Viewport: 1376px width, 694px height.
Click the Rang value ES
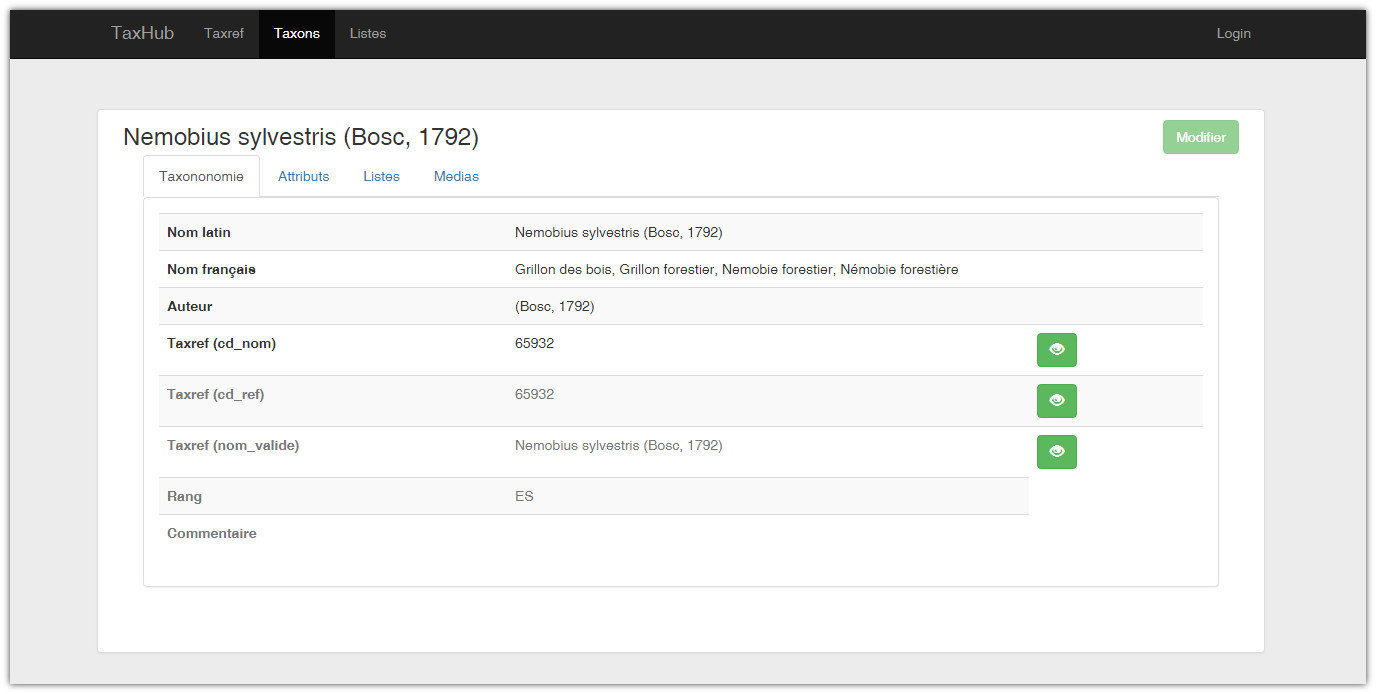pos(524,496)
